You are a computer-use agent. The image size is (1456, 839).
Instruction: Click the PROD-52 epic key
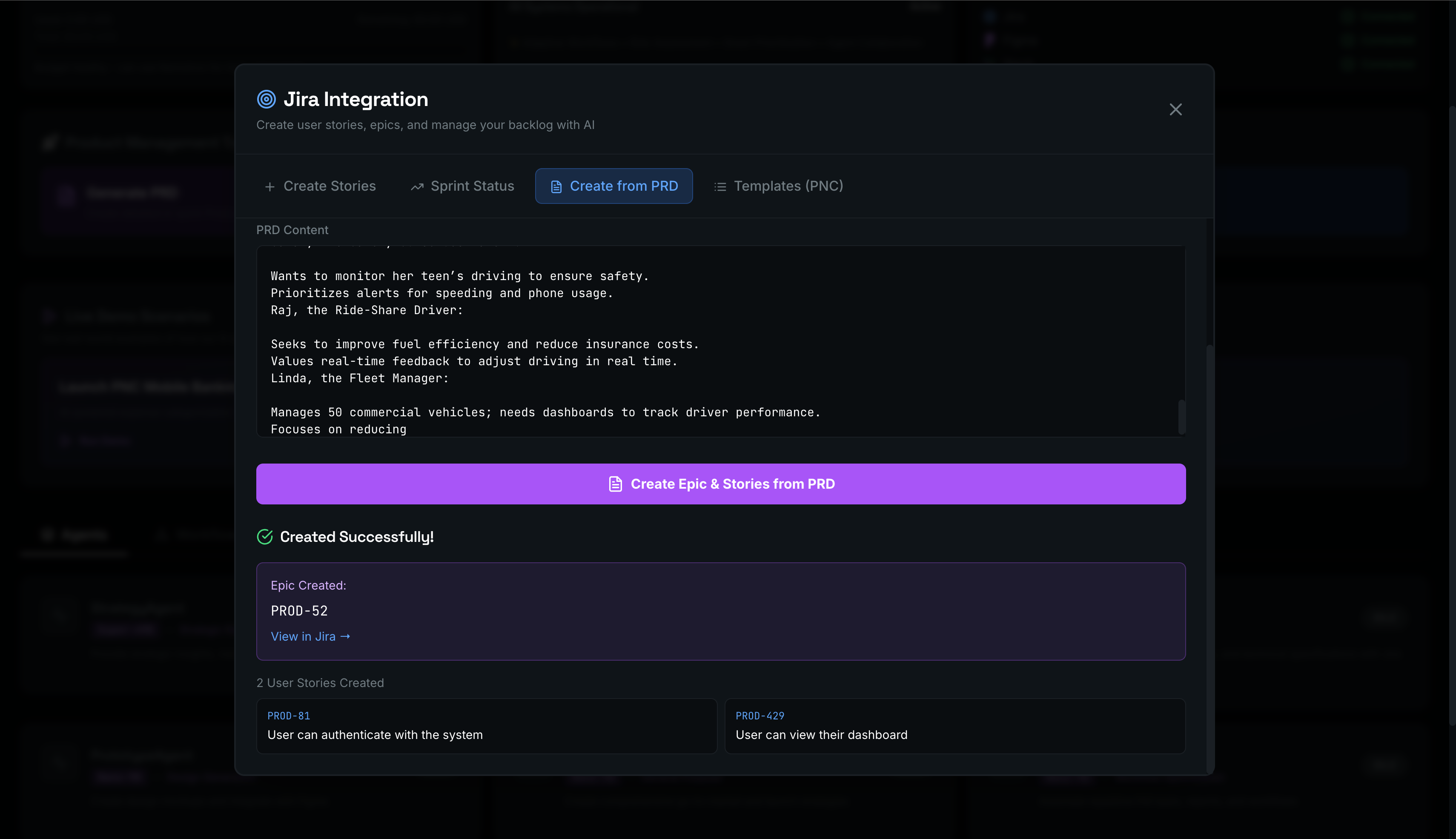(299, 611)
